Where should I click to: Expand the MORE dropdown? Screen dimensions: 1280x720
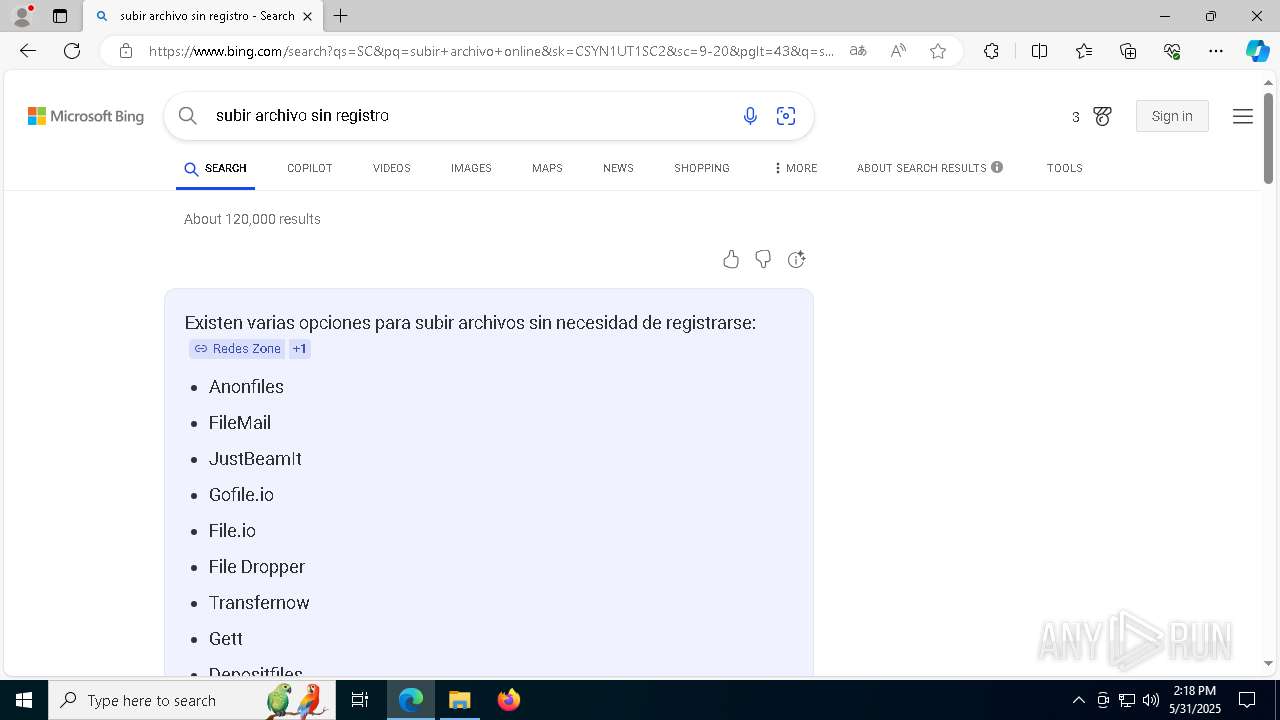coord(795,168)
